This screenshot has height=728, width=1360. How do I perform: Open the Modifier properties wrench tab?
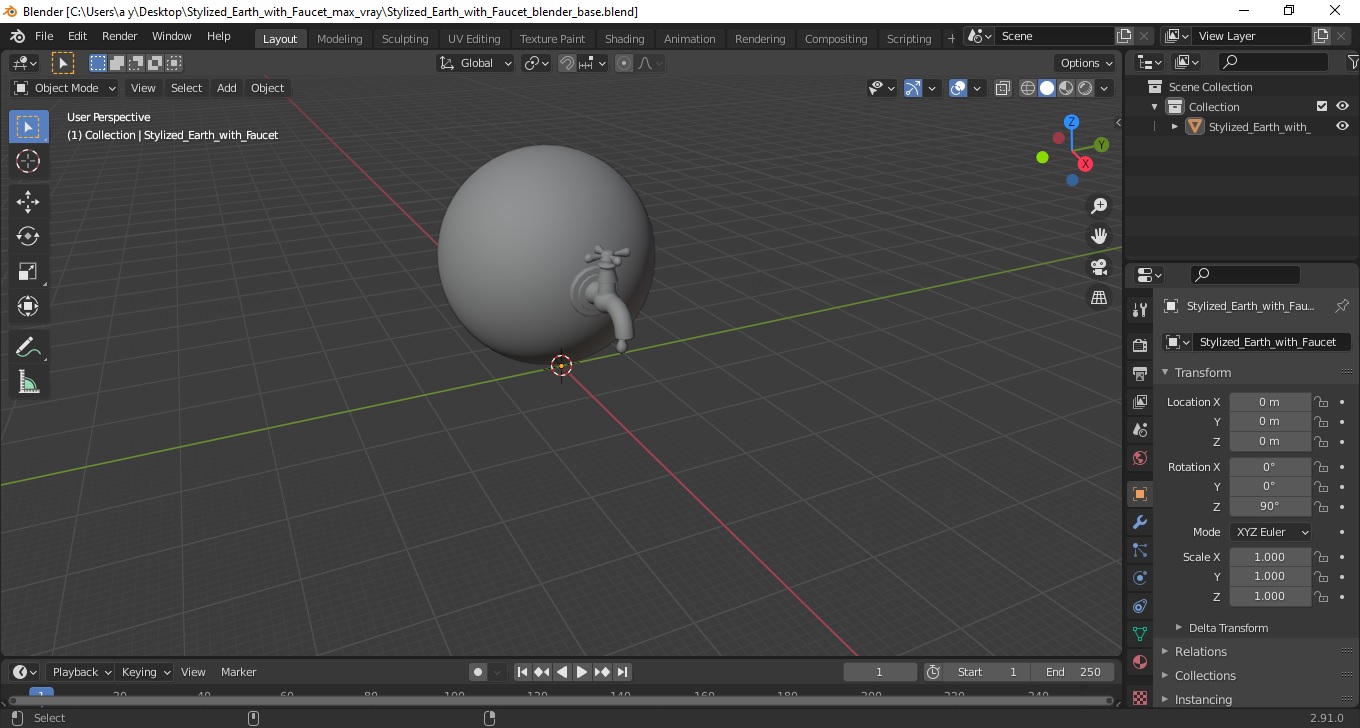1140,522
